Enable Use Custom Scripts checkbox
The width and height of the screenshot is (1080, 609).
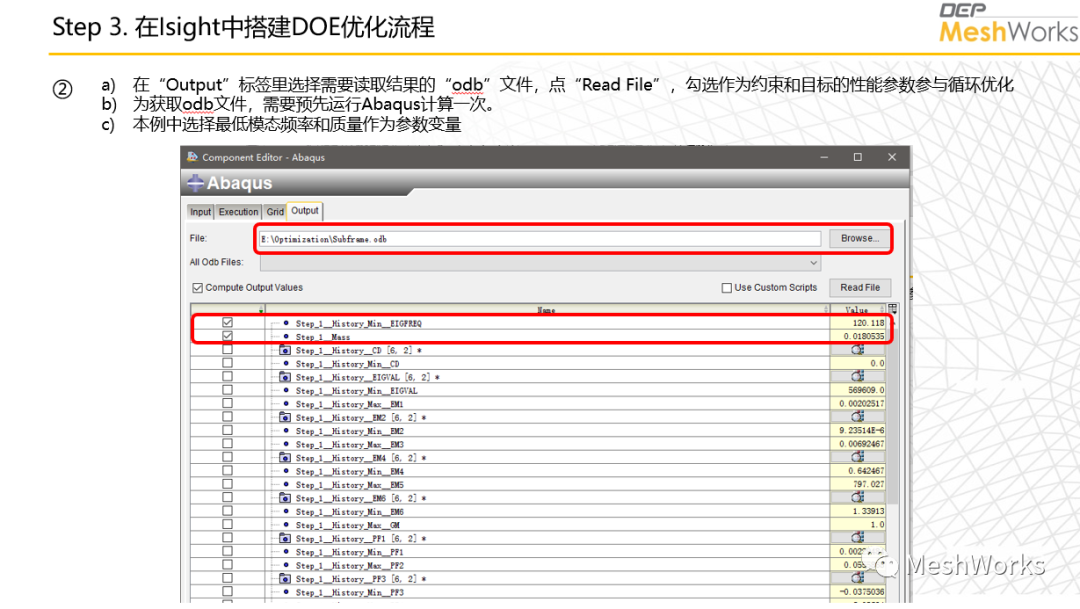click(727, 287)
